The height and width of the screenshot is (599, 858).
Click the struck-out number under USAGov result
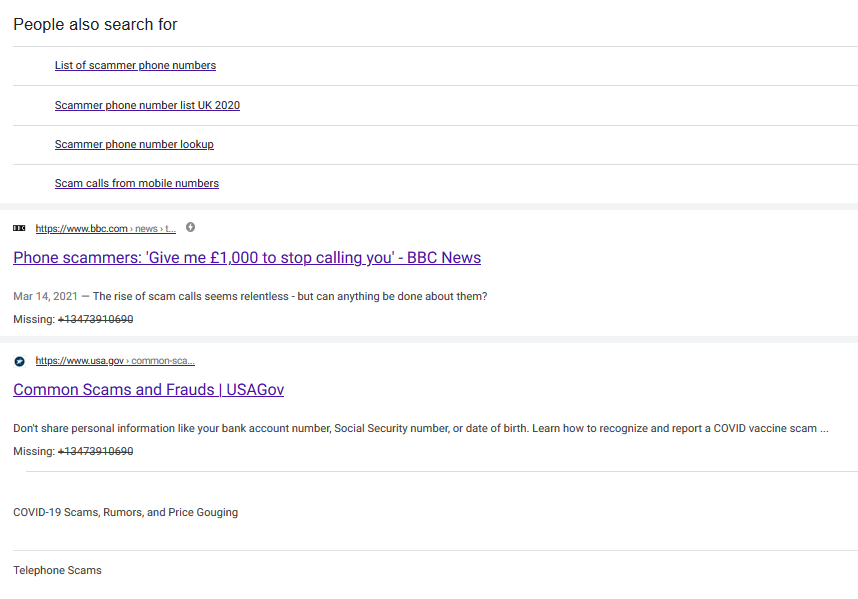[95, 451]
